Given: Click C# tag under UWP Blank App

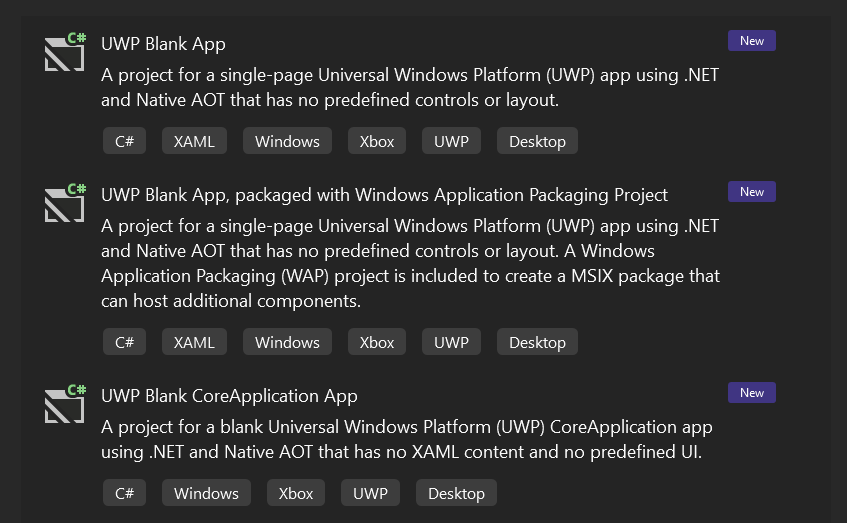Looking at the screenshot, I should 125,141.
